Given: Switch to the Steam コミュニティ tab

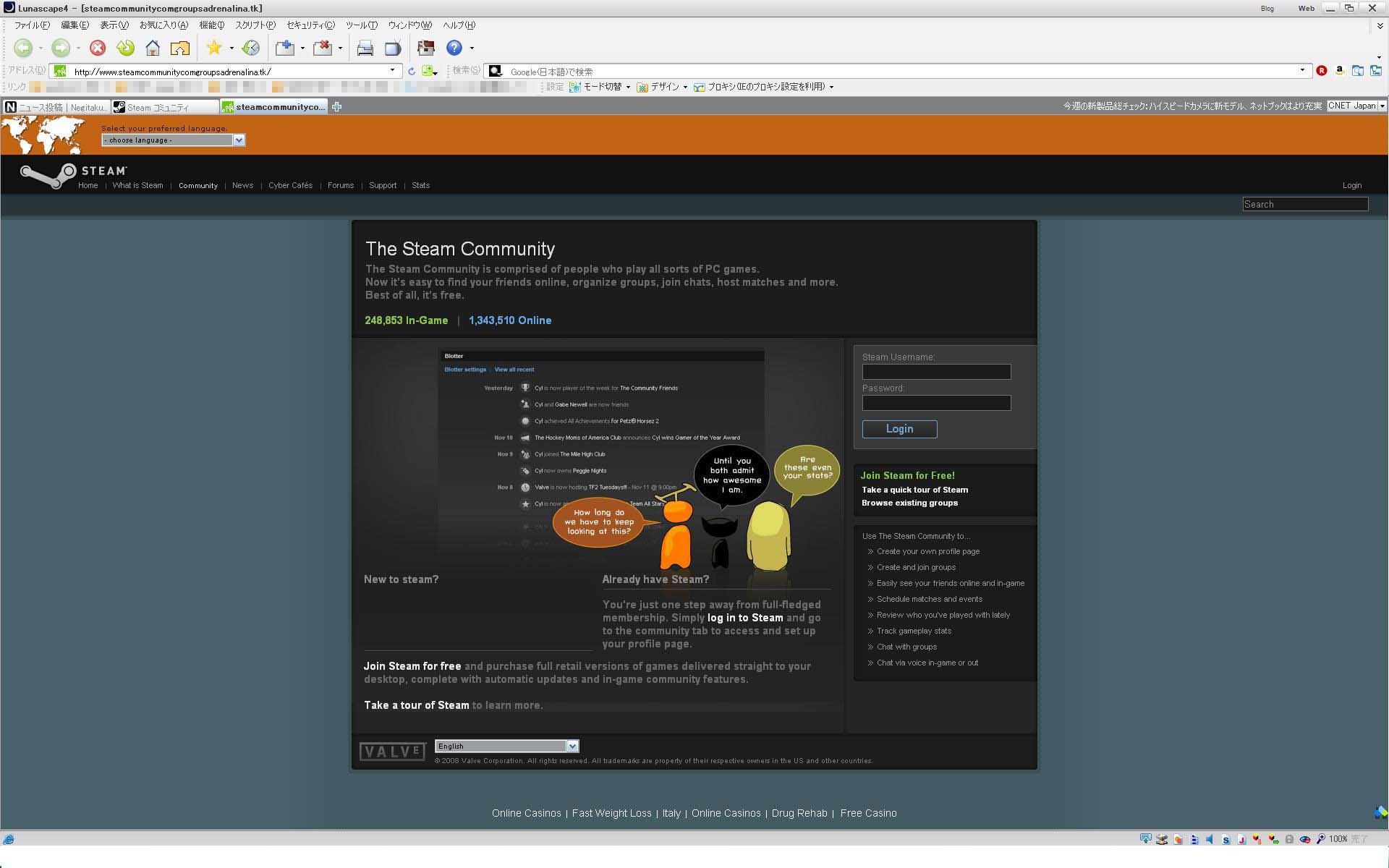Looking at the screenshot, I should coord(165,107).
